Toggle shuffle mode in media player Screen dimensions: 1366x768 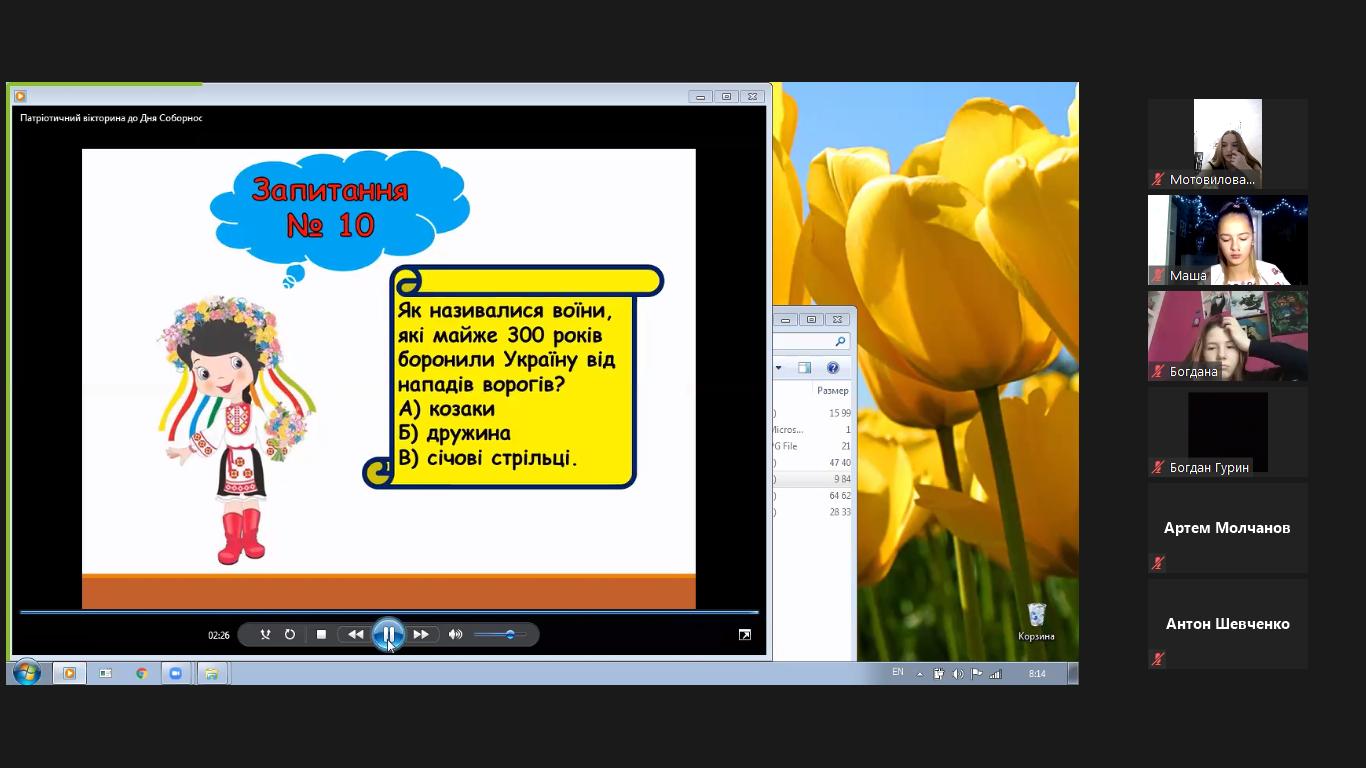pos(265,634)
